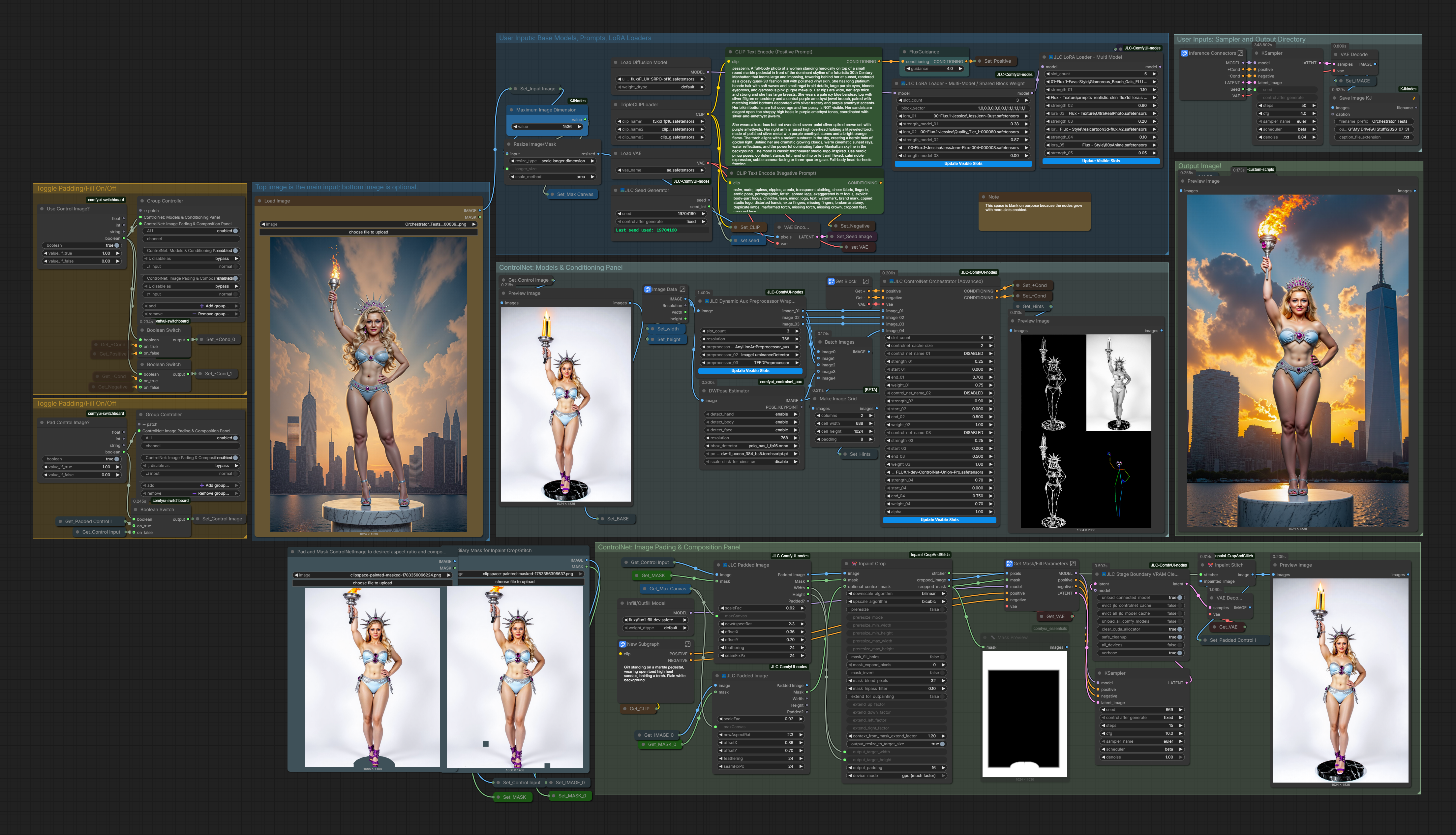Click Update Visible Slots in Dynamic Aux Preprocessor

click(750, 371)
